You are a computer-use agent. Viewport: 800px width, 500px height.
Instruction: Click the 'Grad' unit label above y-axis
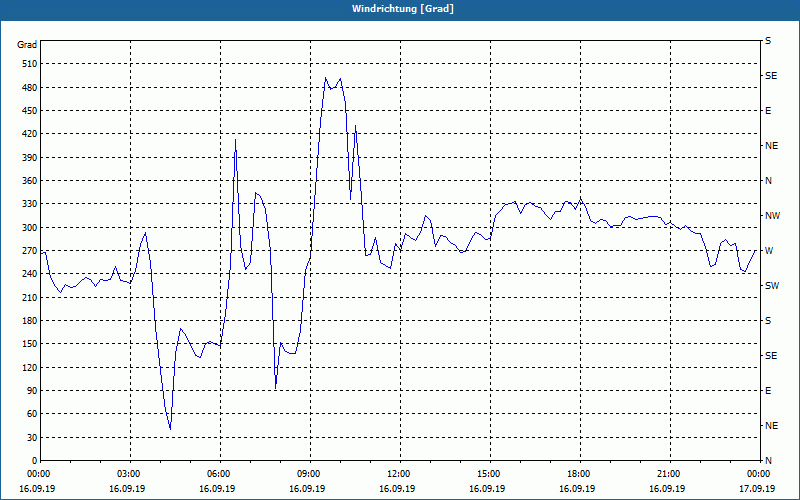(27, 45)
